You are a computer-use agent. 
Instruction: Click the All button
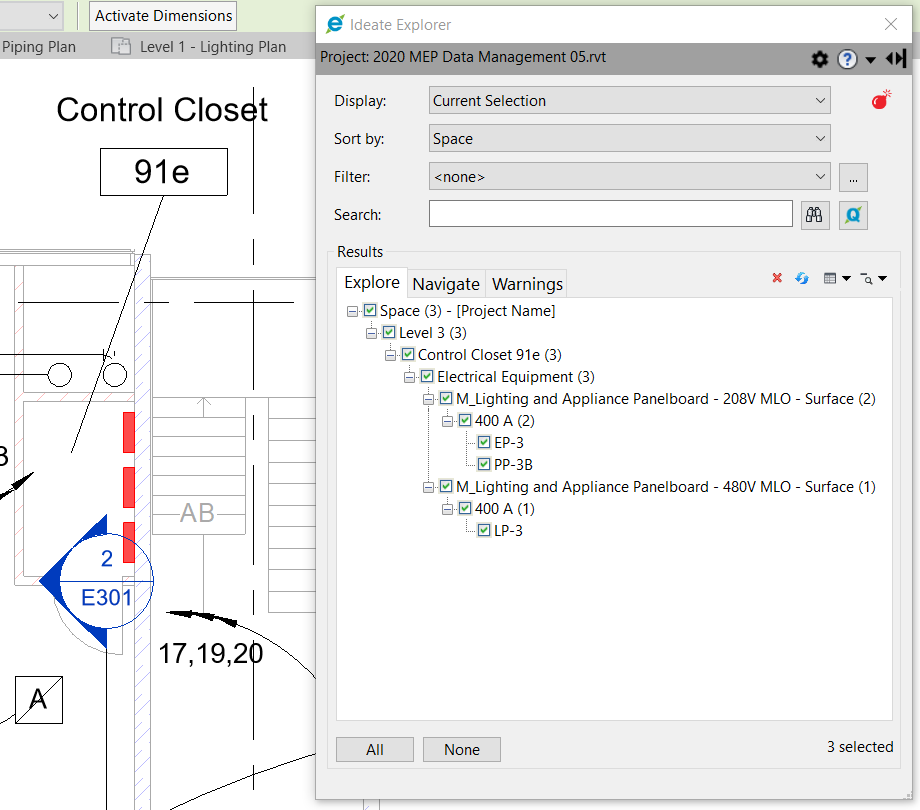point(375,749)
